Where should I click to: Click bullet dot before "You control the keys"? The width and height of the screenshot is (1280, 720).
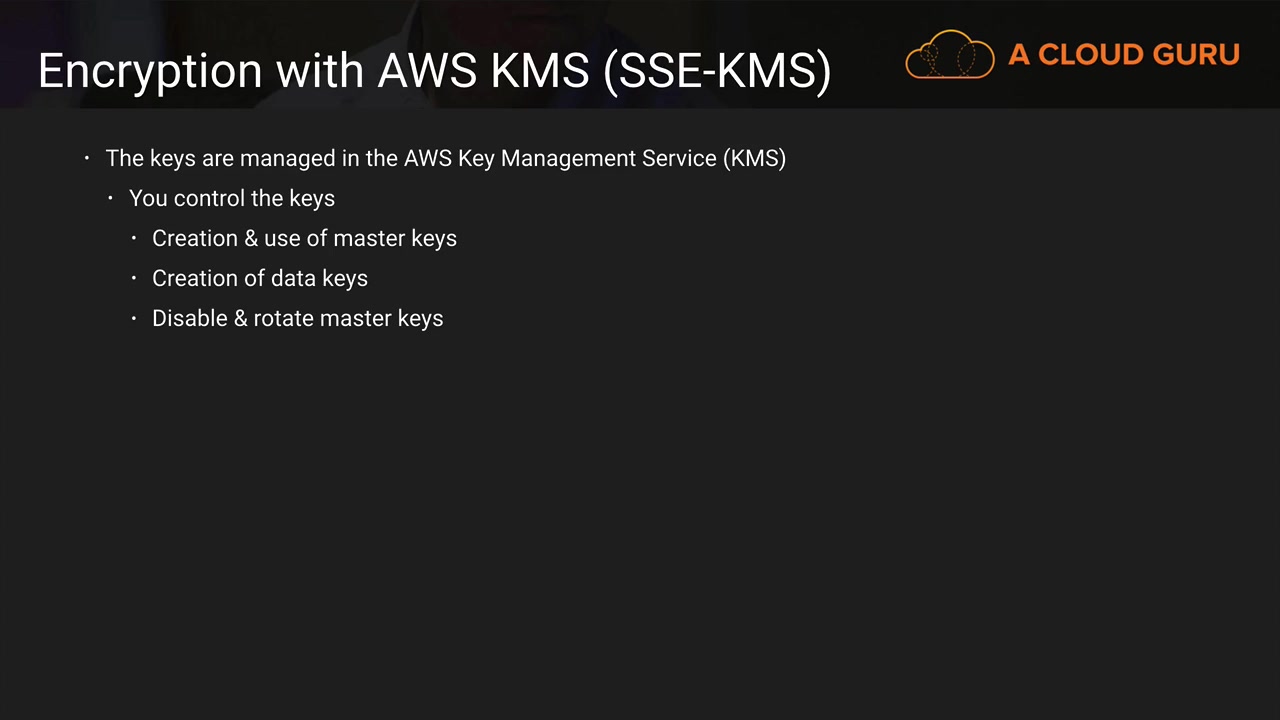pos(111,198)
